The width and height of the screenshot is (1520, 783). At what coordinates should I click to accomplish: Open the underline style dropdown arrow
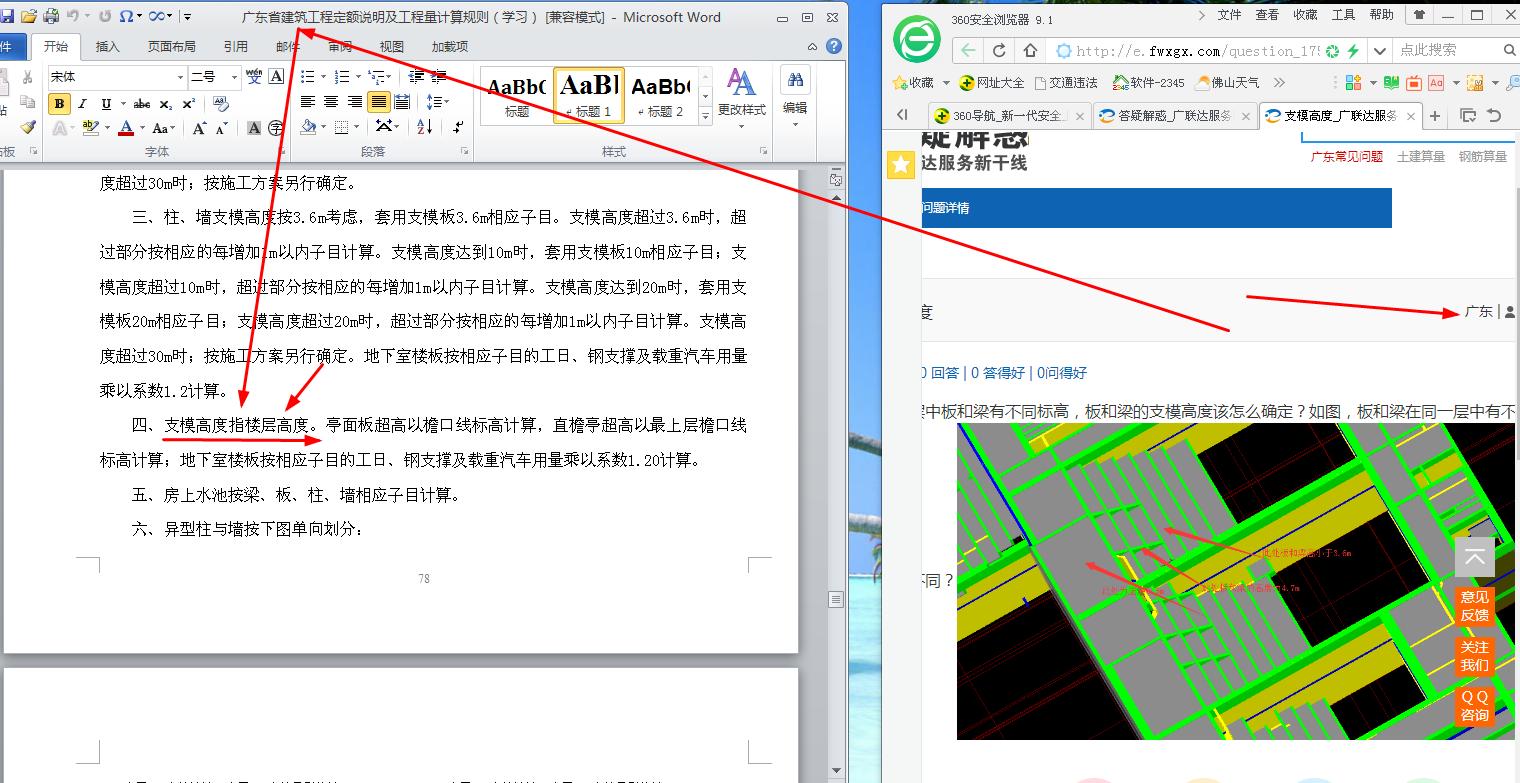(122, 103)
